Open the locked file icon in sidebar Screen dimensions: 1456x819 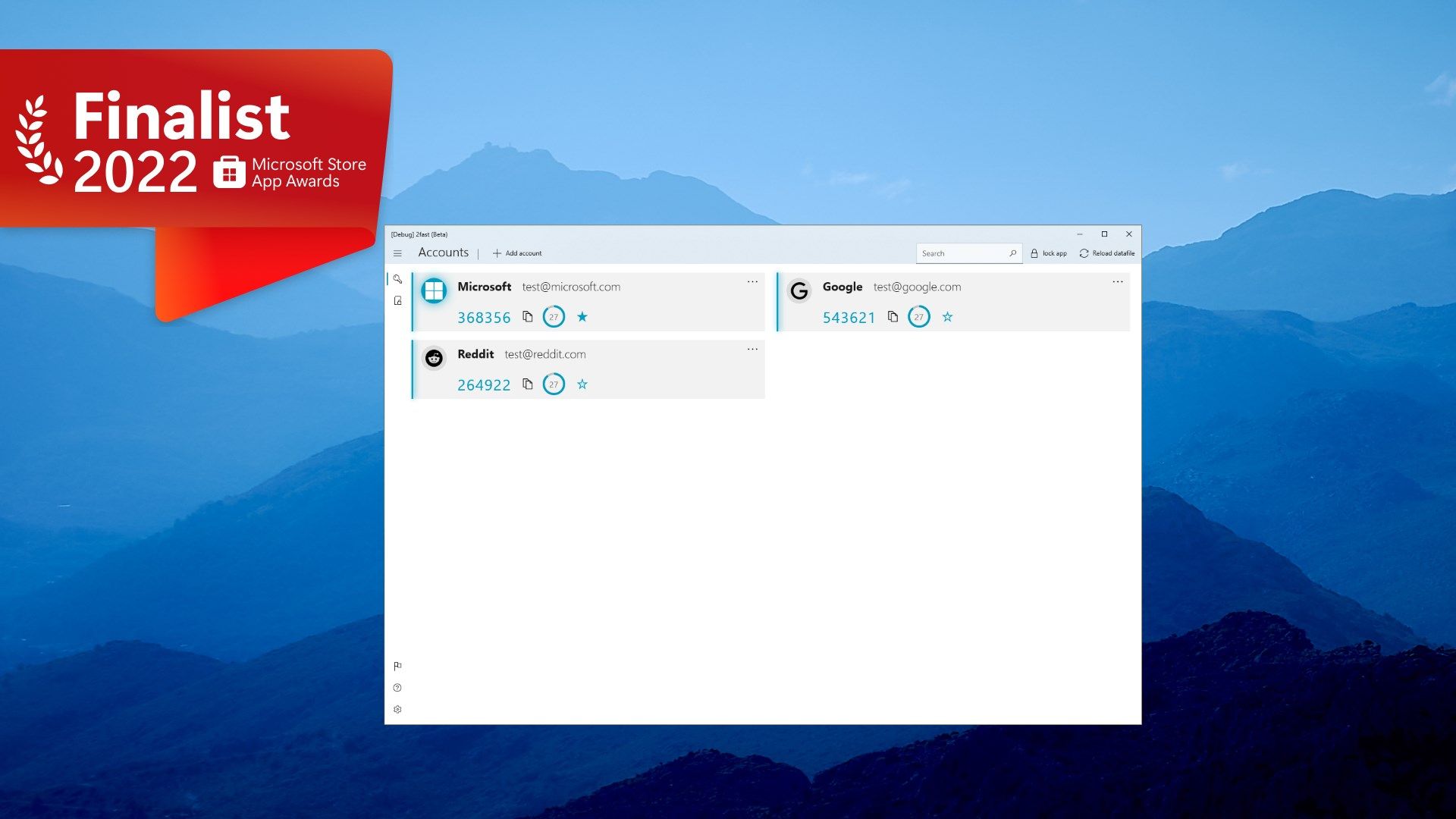pos(397,301)
